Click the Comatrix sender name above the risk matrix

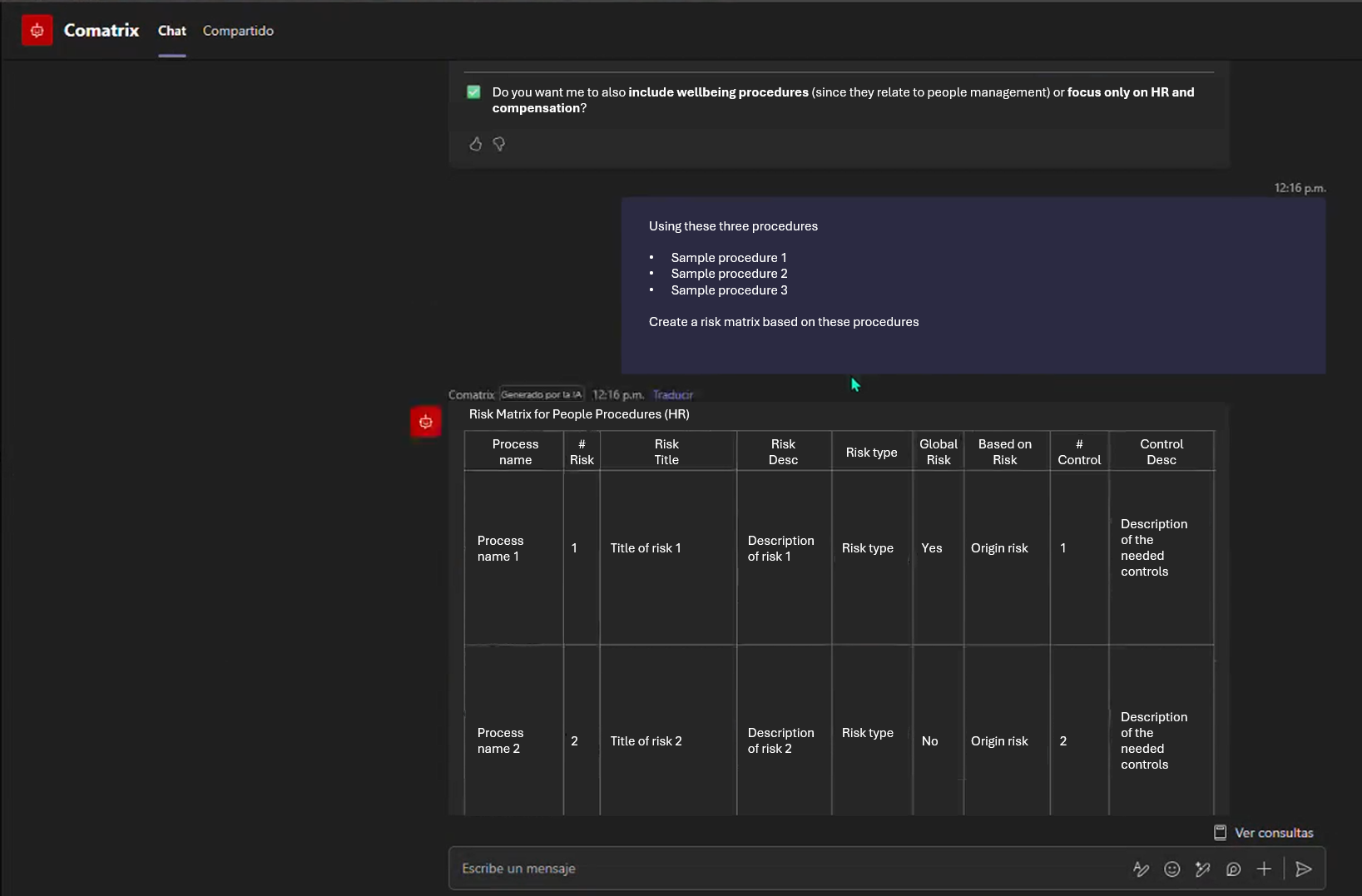(471, 395)
